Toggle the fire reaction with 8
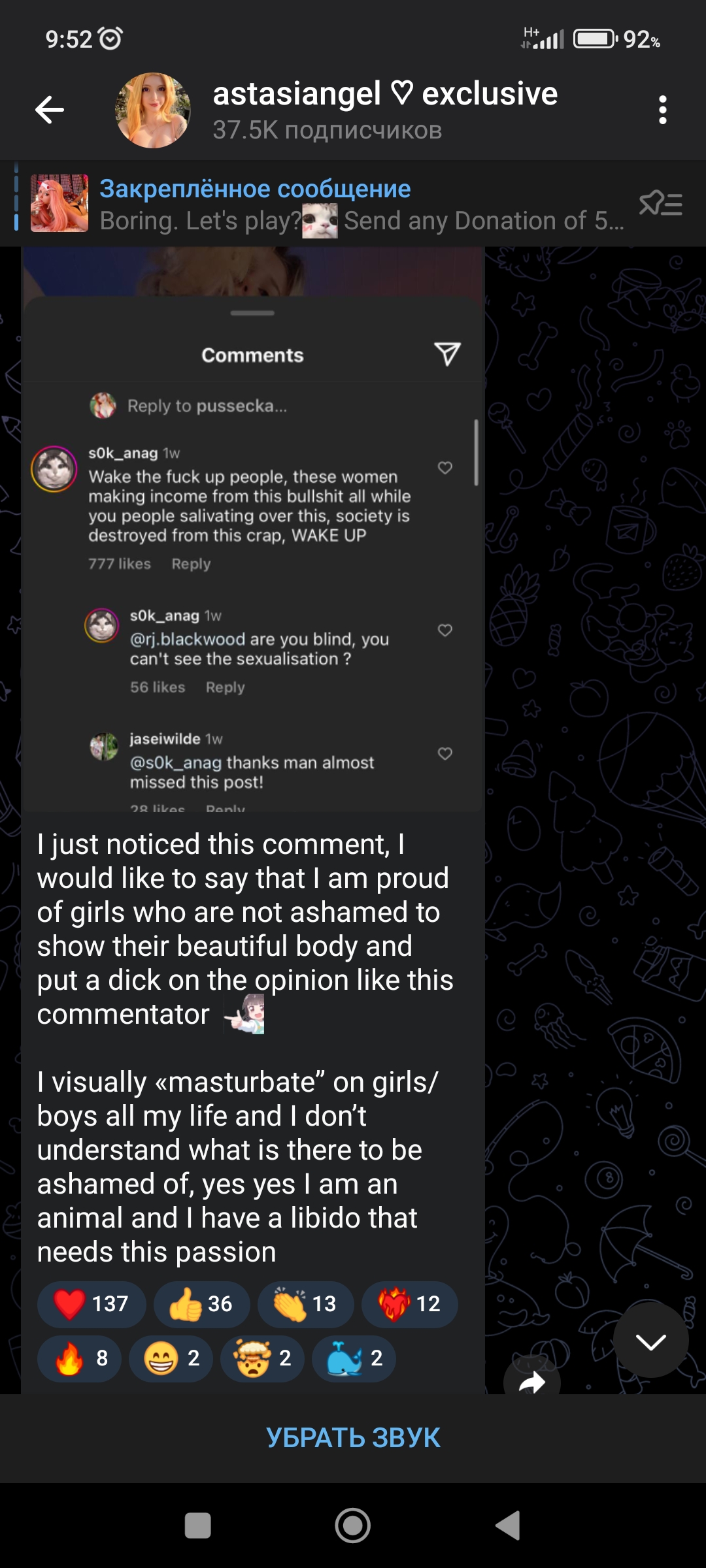The width and height of the screenshot is (706, 1568). [79, 1359]
